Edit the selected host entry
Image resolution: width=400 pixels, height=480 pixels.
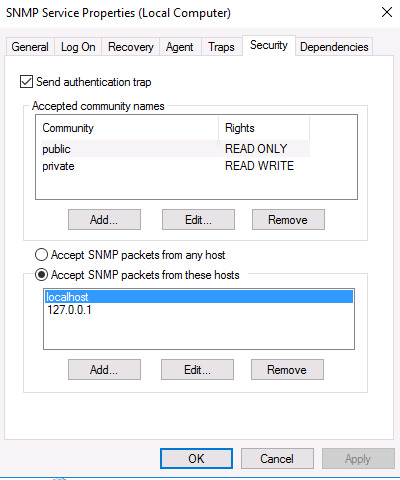197,370
